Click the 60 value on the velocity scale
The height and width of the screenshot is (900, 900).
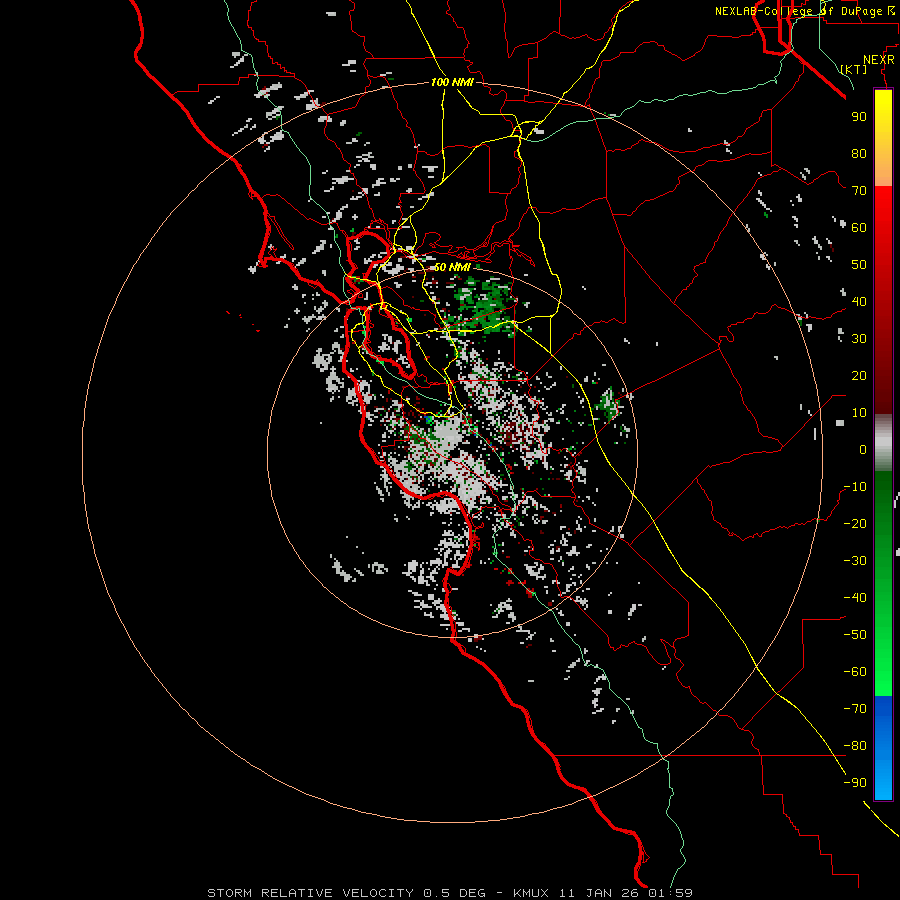859,227
